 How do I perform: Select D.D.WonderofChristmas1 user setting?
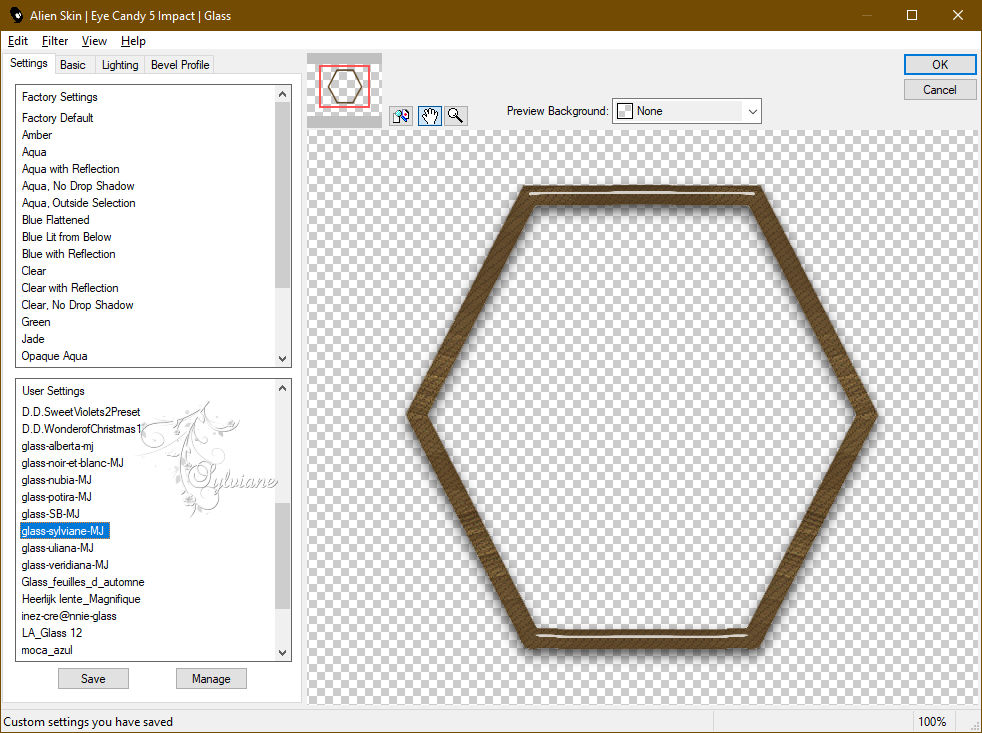pos(81,429)
